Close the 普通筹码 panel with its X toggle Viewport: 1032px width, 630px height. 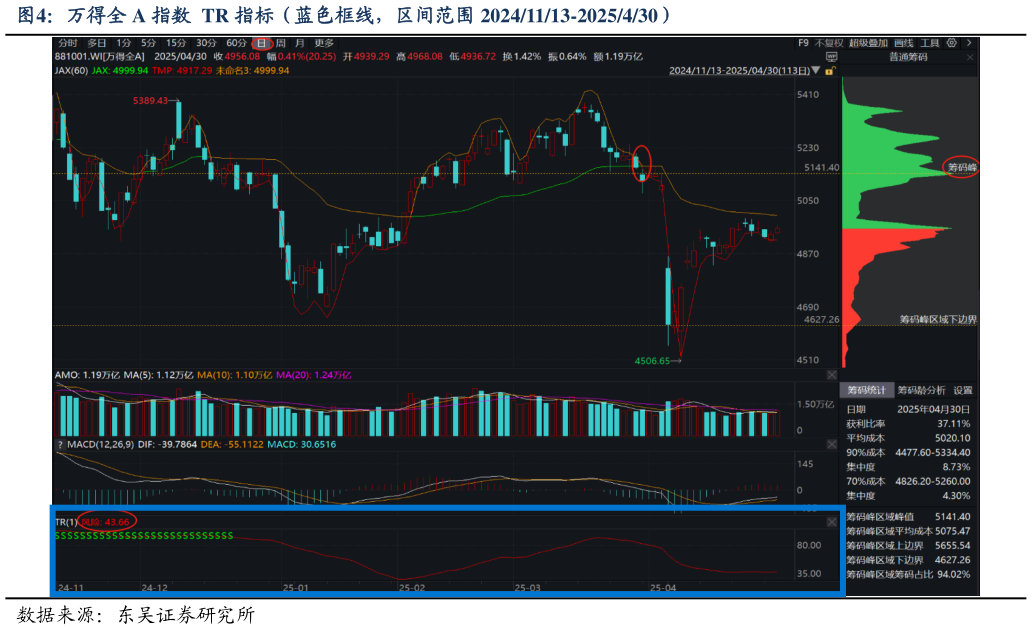coord(970,57)
